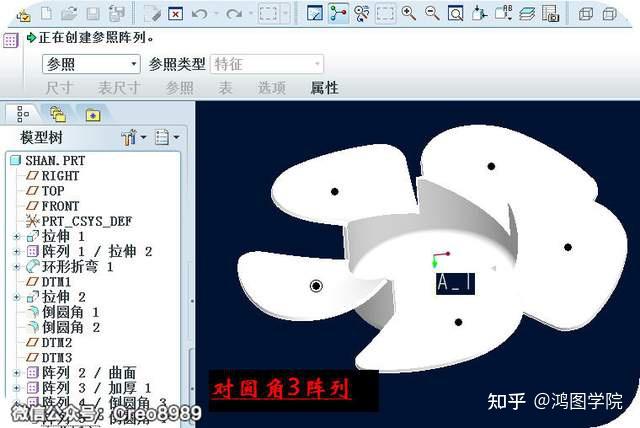Click the Undo arrow icon
The height and width of the screenshot is (428, 640).
point(200,14)
